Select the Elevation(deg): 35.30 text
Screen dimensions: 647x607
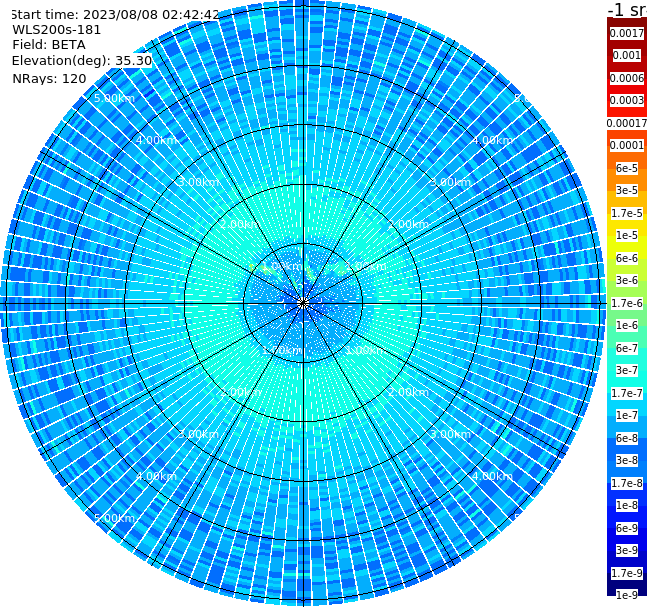82,61
